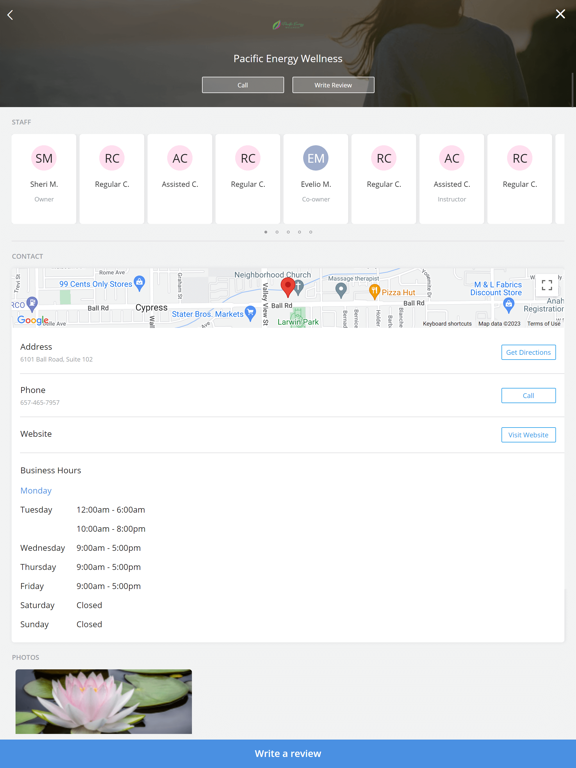This screenshot has height=768, width=576.
Task: Click the Call button beside Phone
Action: 528,395
